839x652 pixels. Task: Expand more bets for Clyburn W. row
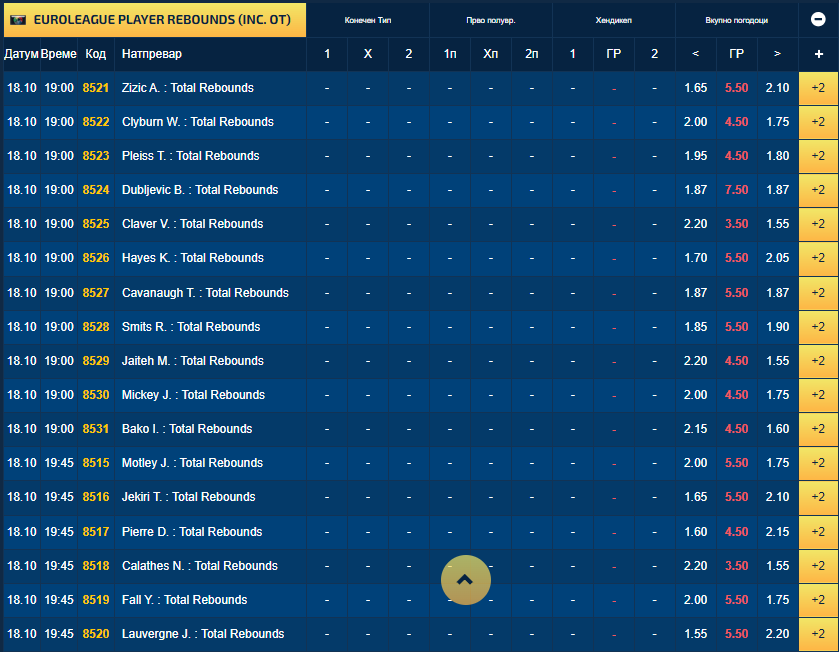click(818, 122)
